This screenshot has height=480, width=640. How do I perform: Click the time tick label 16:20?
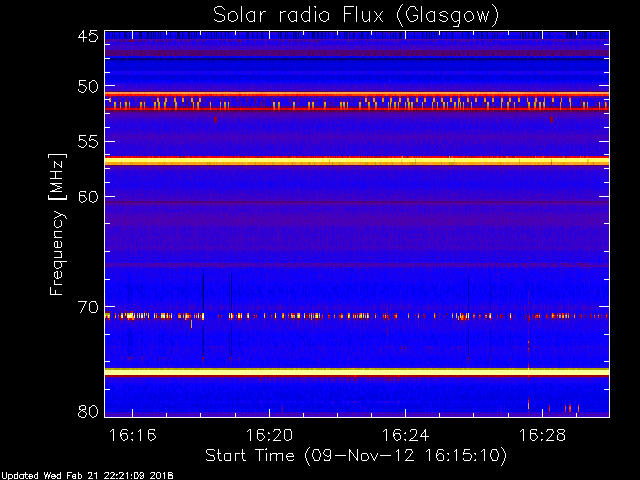[269, 435]
